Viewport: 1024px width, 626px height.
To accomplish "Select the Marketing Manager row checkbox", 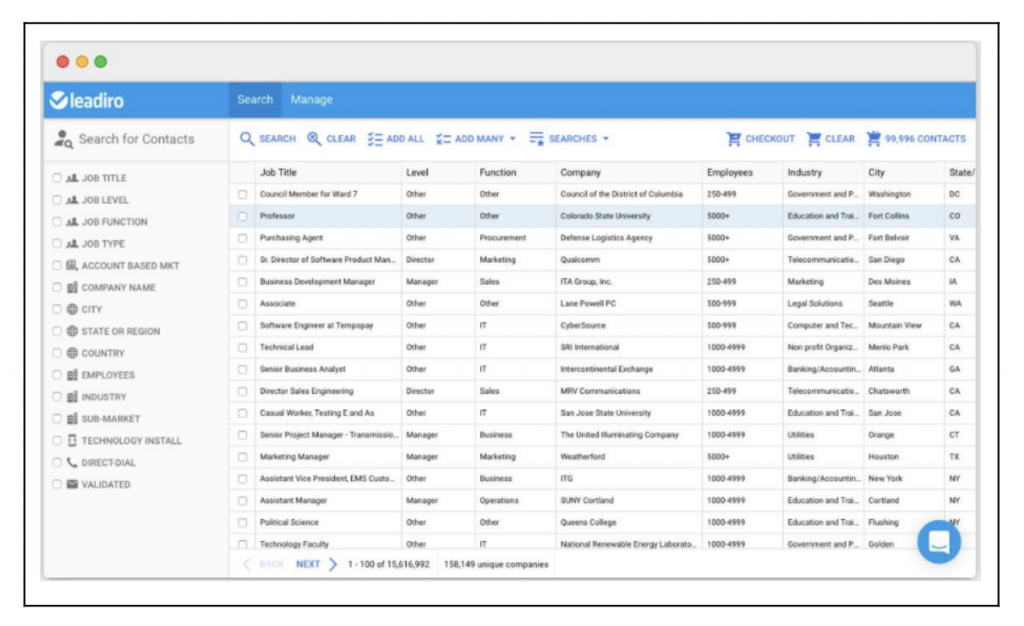I will 242,457.
